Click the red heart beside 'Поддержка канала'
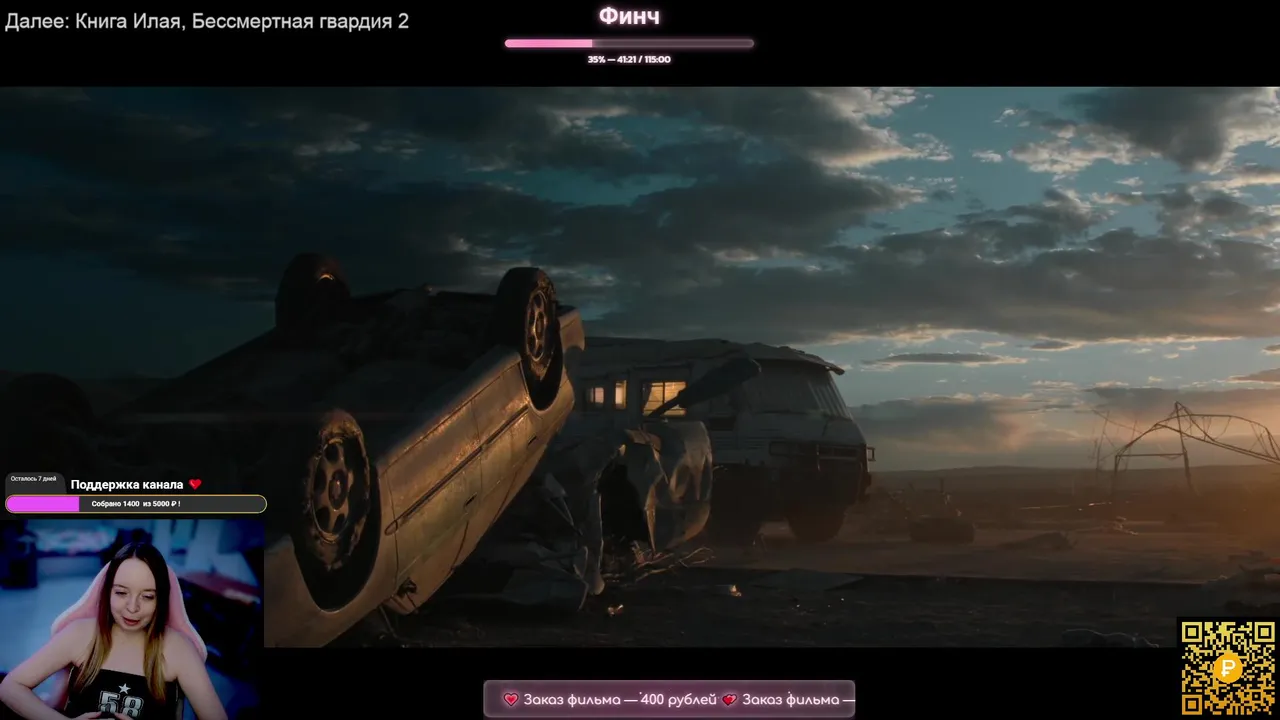 [195, 484]
